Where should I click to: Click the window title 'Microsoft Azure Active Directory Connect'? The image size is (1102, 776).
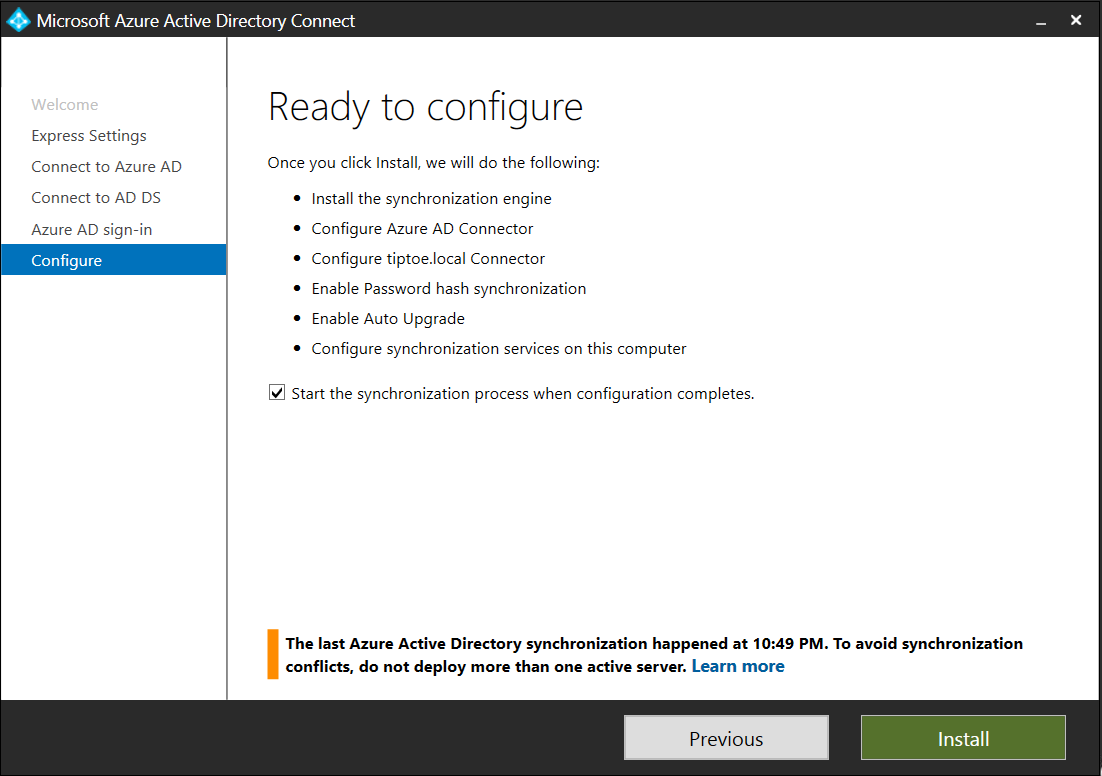(195, 21)
